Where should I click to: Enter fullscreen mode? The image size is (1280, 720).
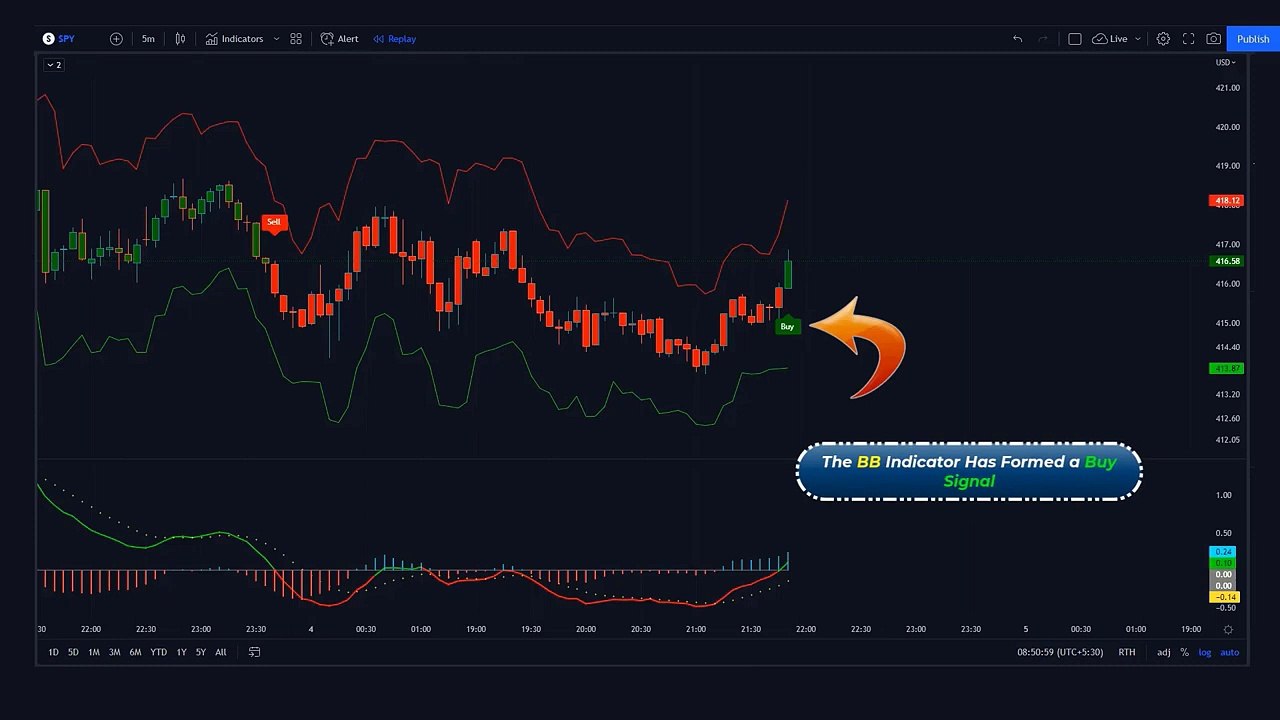click(1188, 39)
